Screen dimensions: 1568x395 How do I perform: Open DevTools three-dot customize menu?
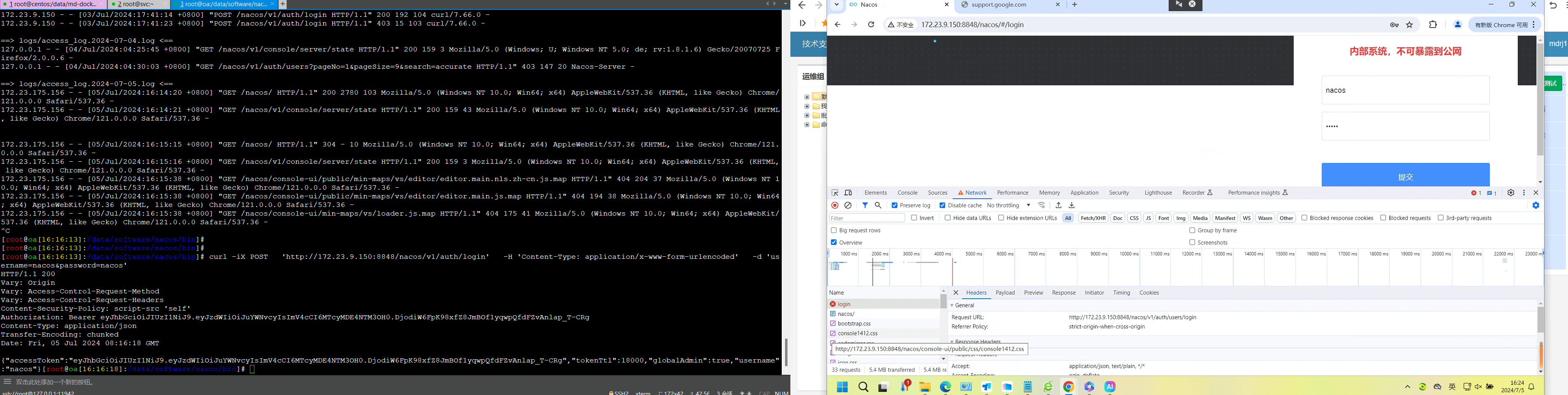coord(1524,193)
